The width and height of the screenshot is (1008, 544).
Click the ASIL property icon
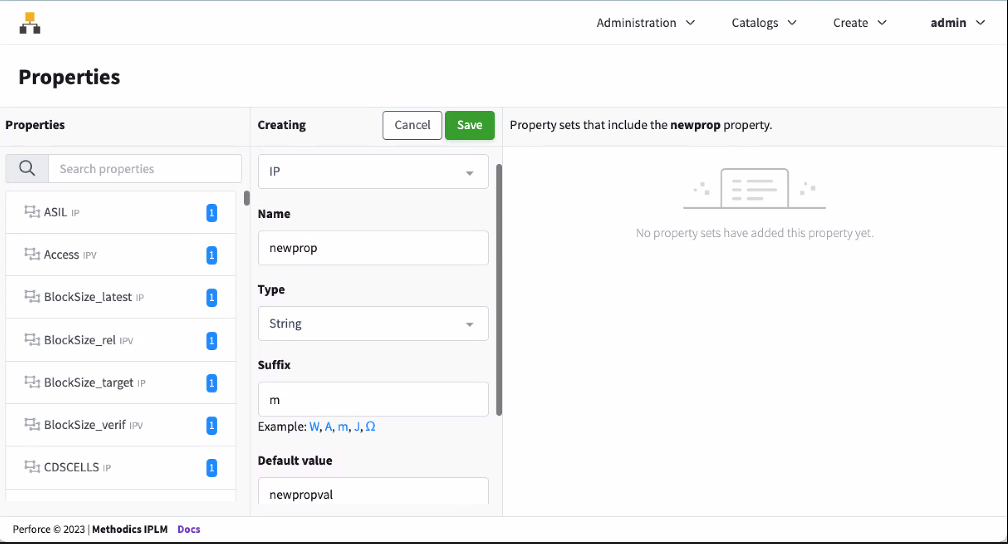[x=31, y=213]
